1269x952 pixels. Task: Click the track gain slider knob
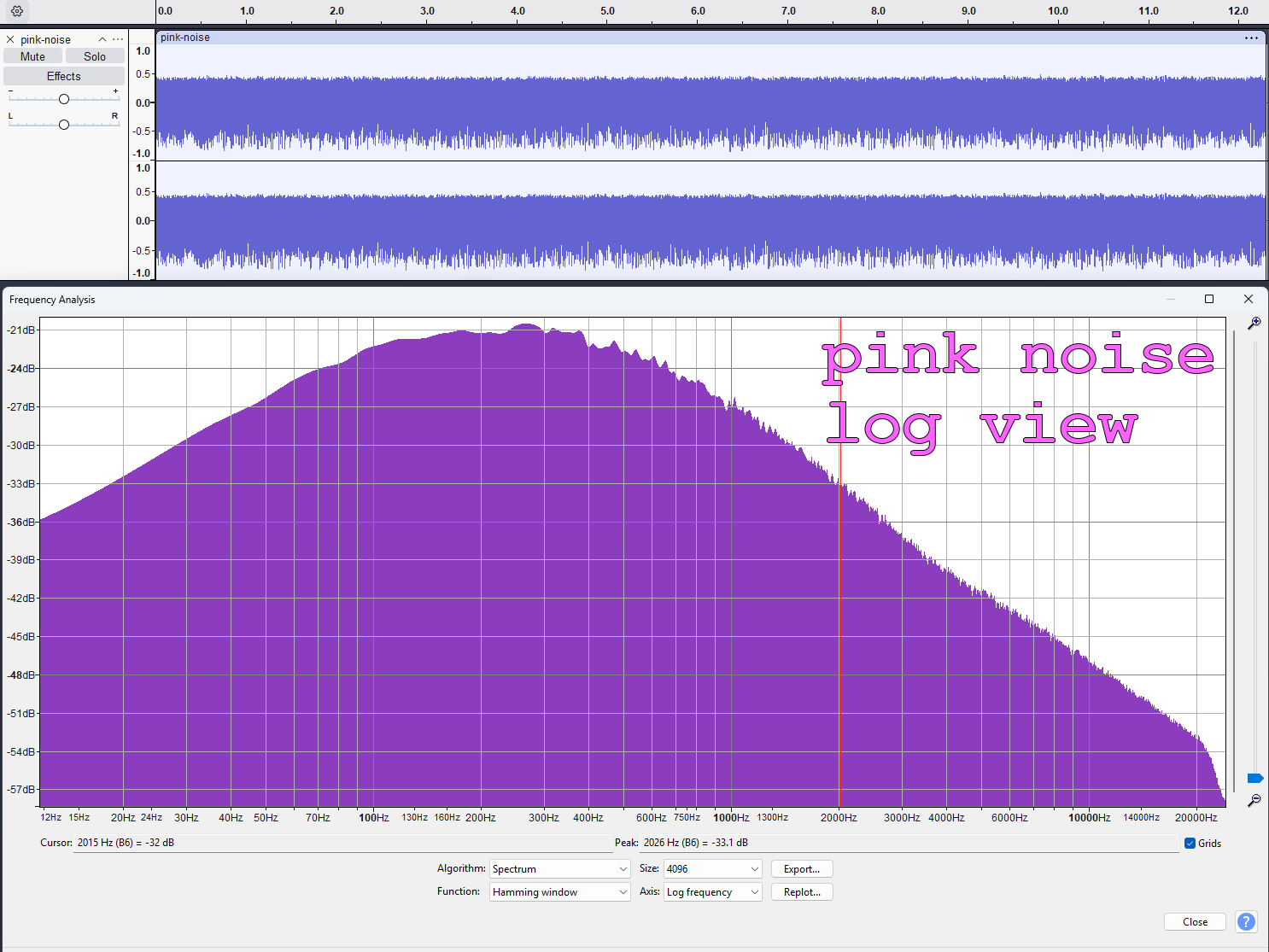[64, 99]
